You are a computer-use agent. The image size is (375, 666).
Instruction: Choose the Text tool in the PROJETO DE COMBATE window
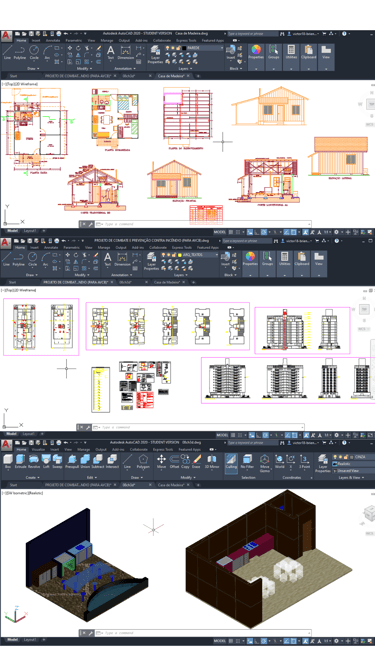[107, 259]
